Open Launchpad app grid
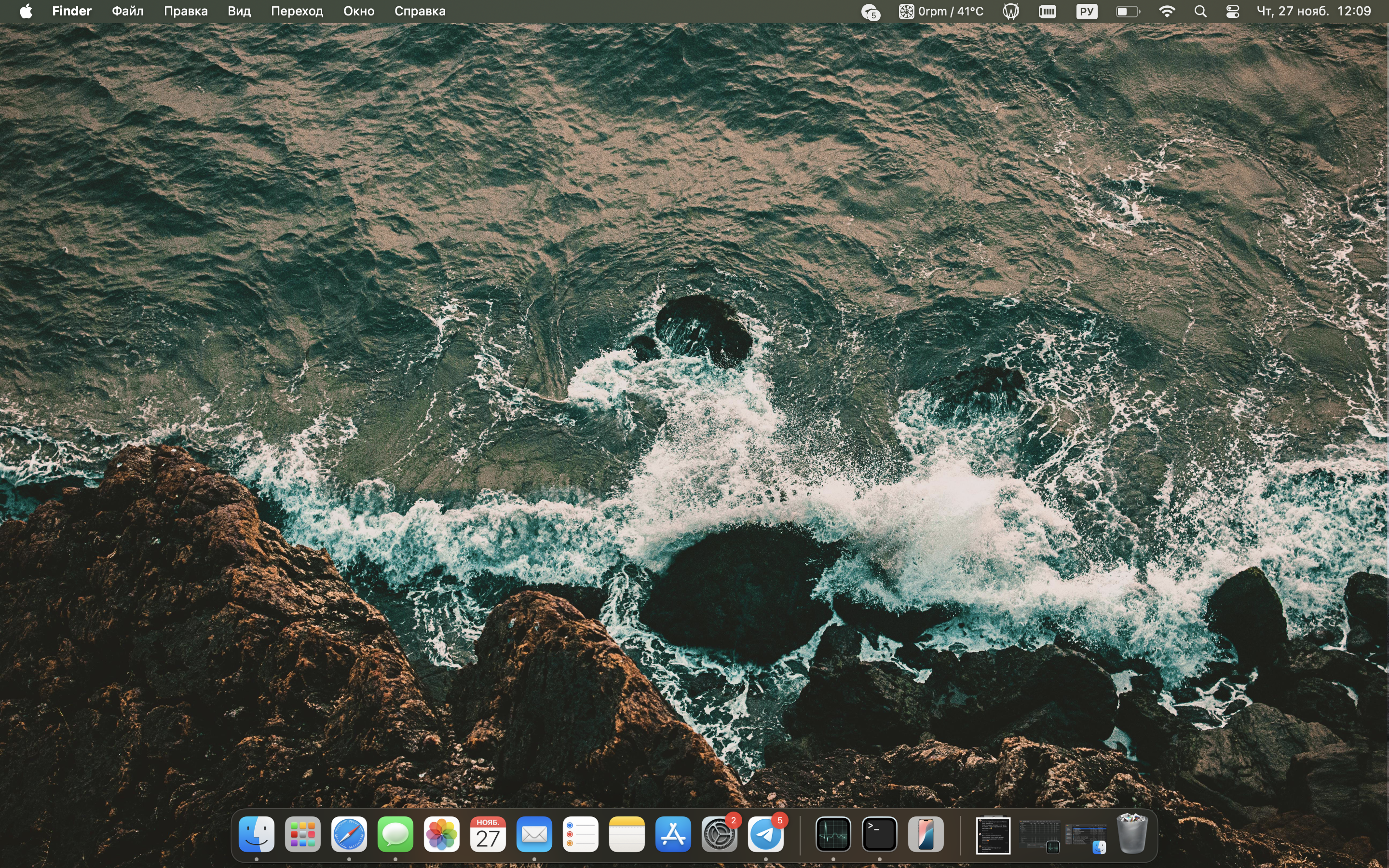Image resolution: width=1389 pixels, height=868 pixels. [302, 834]
